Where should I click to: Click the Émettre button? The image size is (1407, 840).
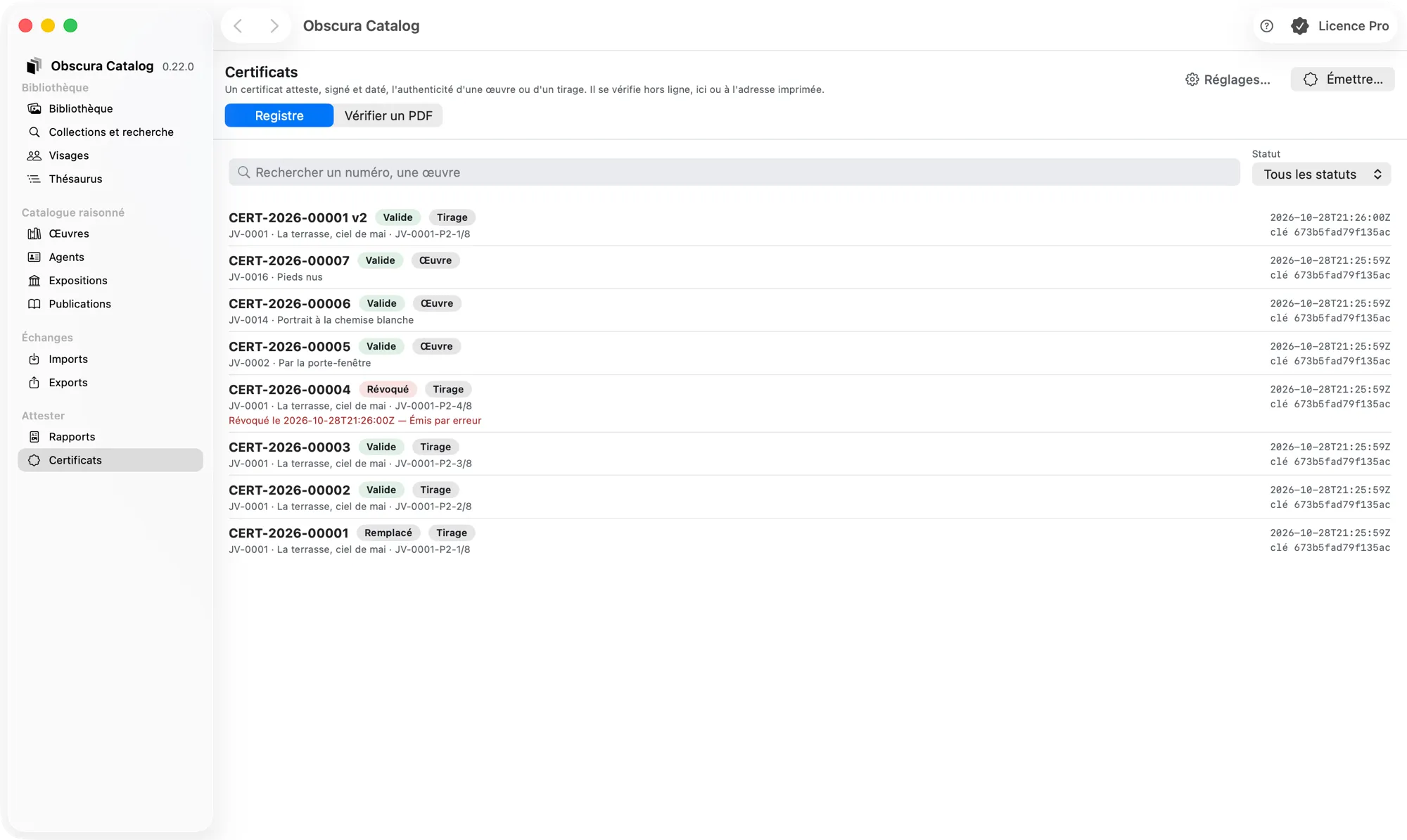point(1342,79)
